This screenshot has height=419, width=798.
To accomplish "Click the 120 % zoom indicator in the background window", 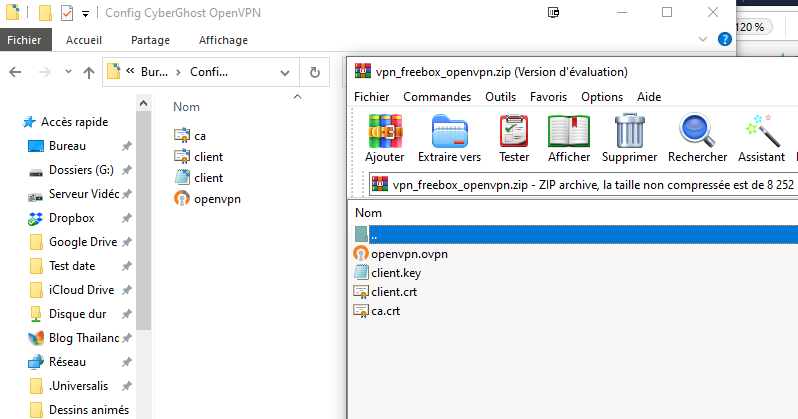I will click(x=753, y=27).
